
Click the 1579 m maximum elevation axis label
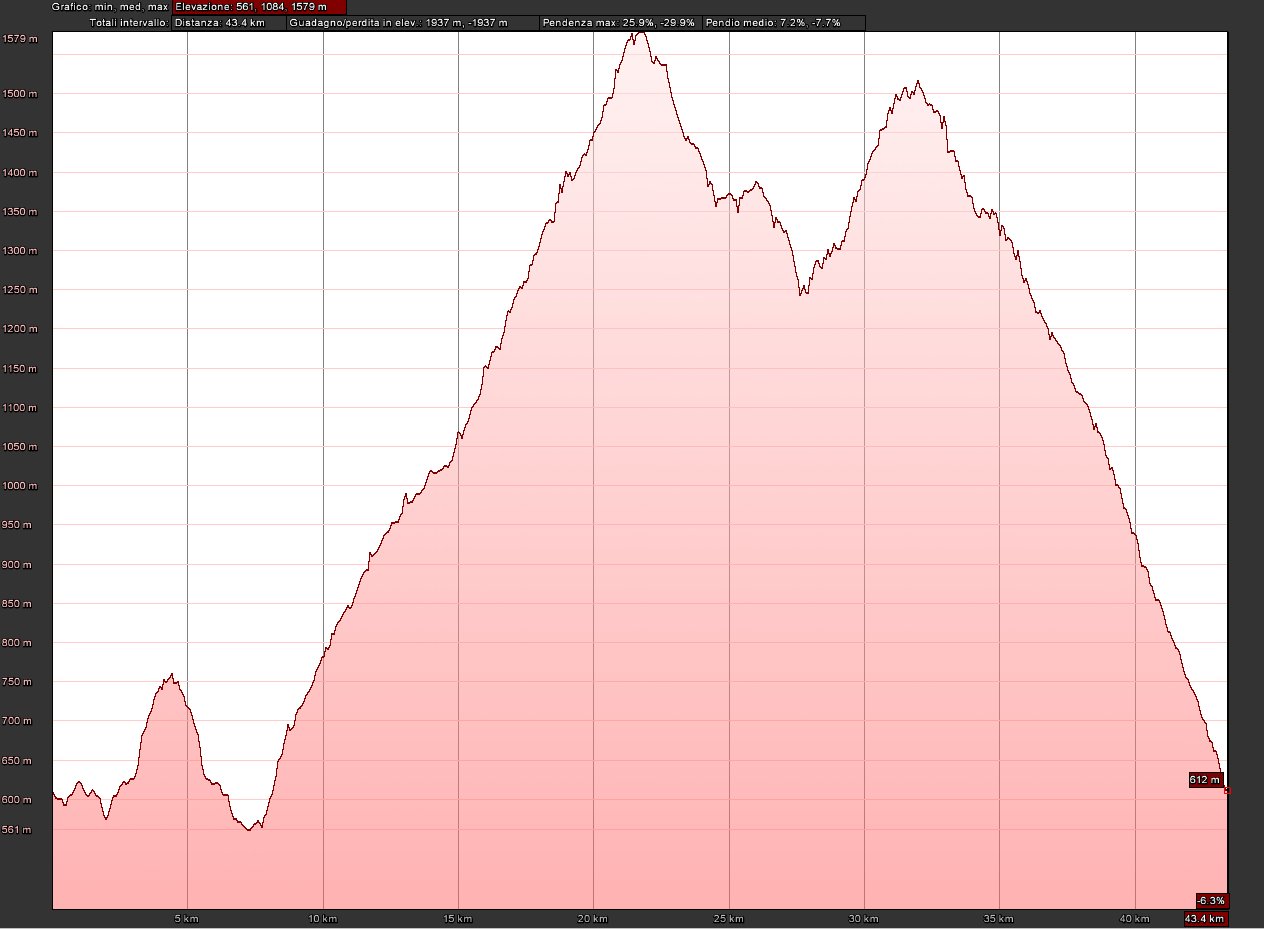[x=21, y=39]
